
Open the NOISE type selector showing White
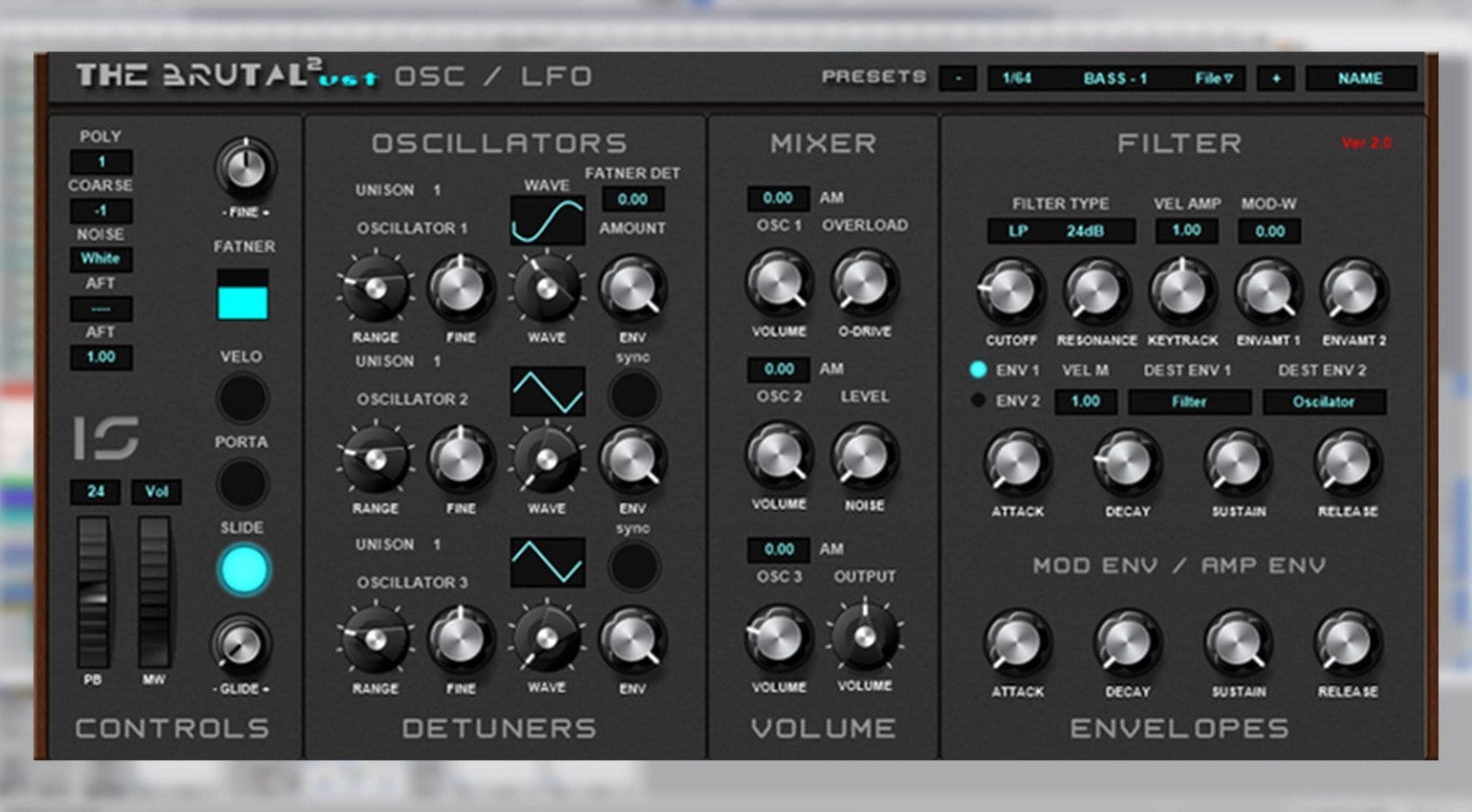pyautogui.click(x=101, y=259)
